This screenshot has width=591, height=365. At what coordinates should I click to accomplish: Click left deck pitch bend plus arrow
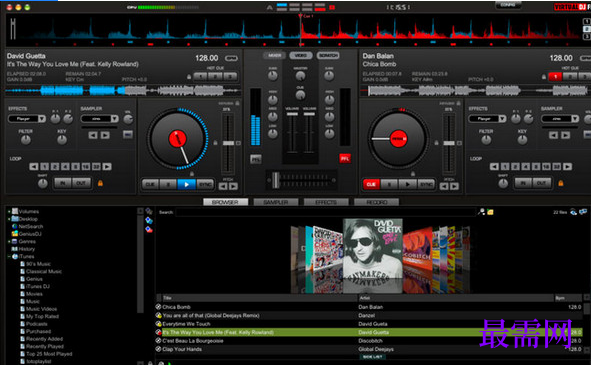(x=233, y=186)
